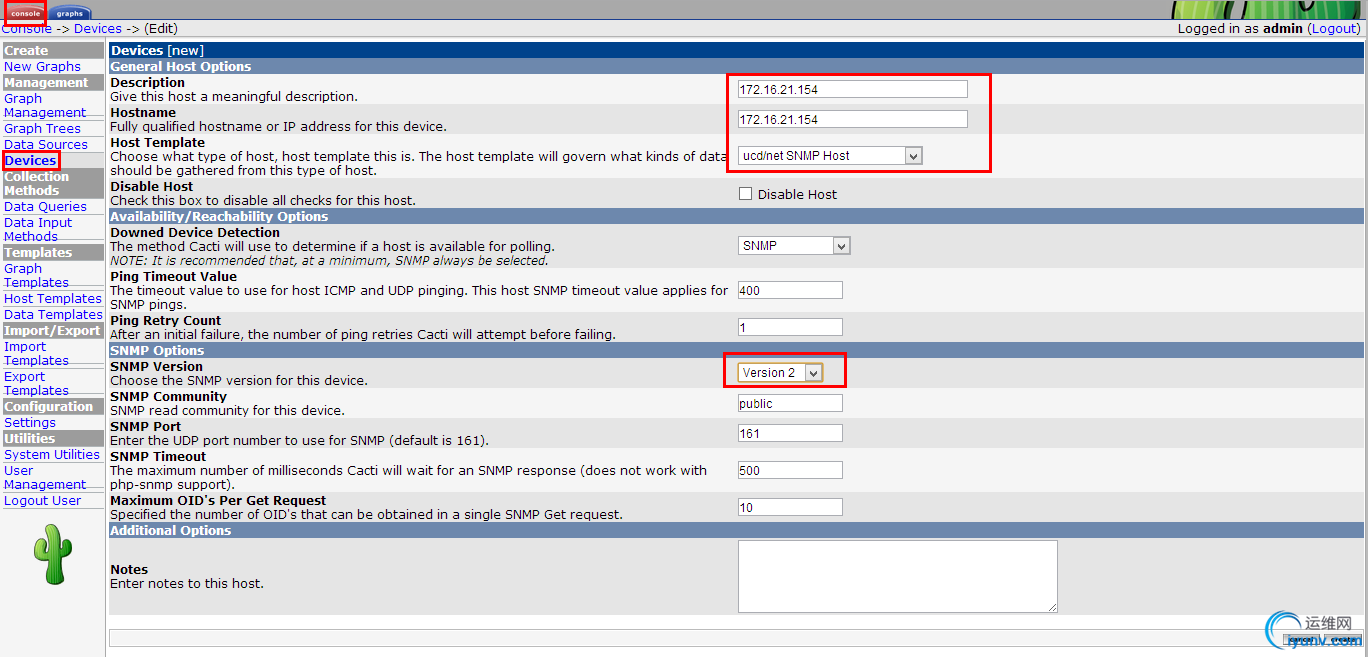This screenshot has height=657, width=1368.
Task: Open System Utilities in sidebar
Action: click(x=52, y=454)
